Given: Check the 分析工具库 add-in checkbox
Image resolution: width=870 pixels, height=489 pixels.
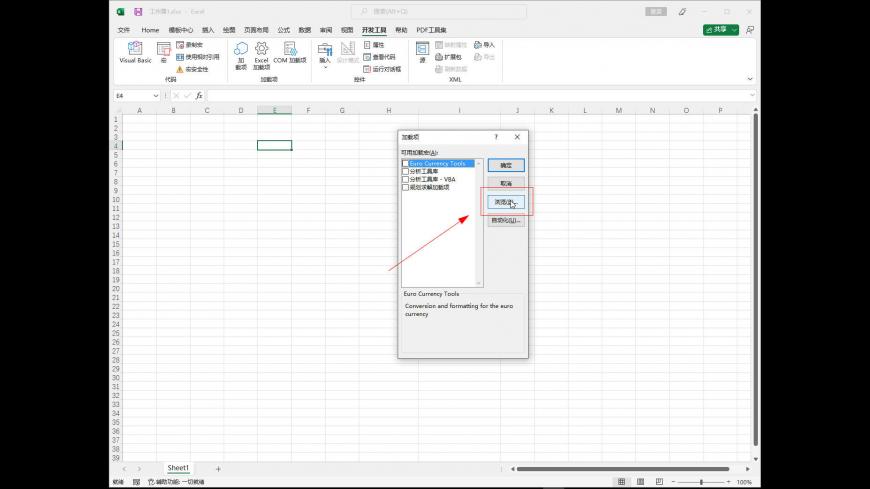Looking at the screenshot, I should point(405,171).
